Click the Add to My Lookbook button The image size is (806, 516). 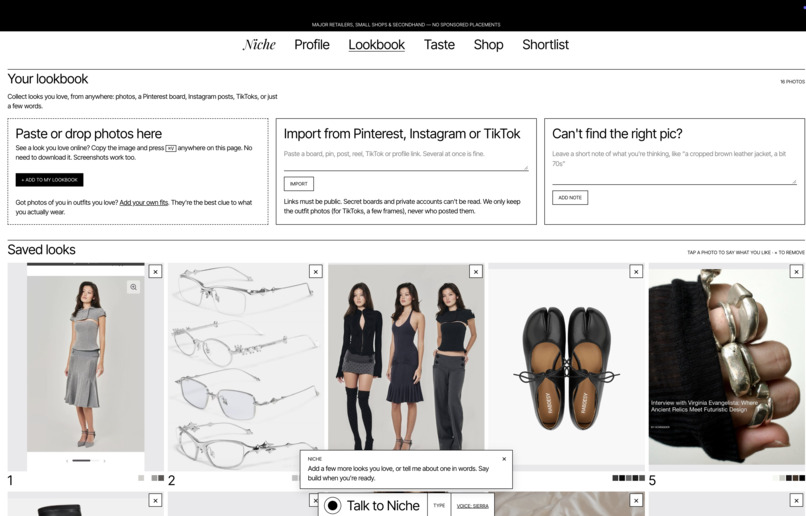pyautogui.click(x=49, y=180)
